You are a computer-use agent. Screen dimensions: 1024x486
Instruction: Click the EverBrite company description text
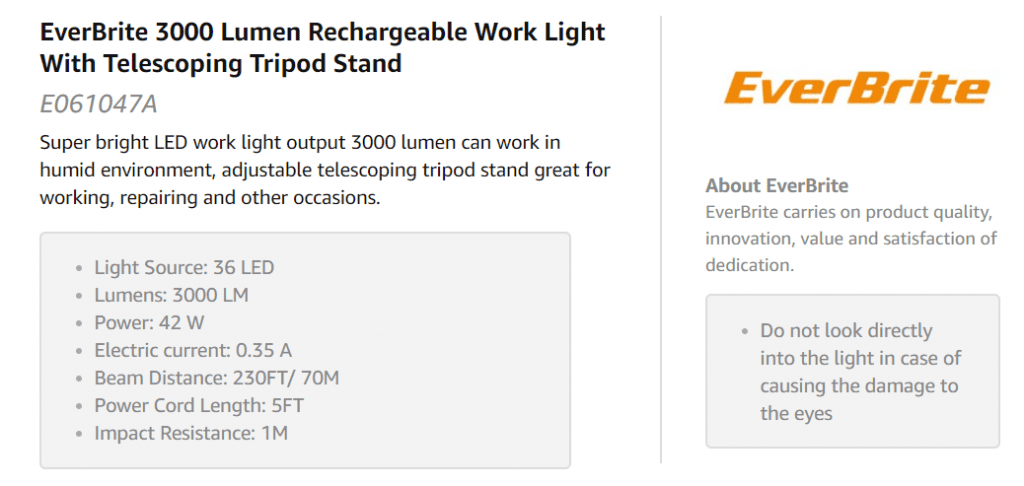pyautogui.click(x=851, y=239)
